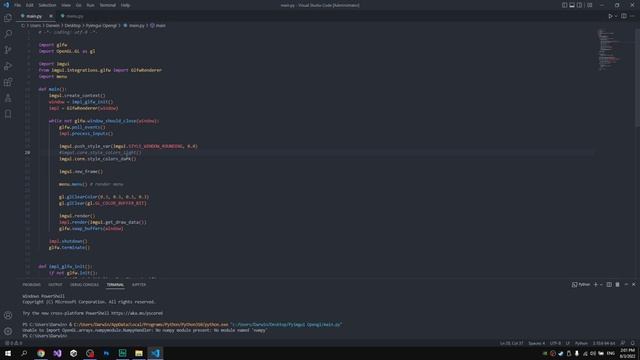The width and height of the screenshot is (640, 360).
Task: Switch to the Jupyter panel tab
Action: 139,284
